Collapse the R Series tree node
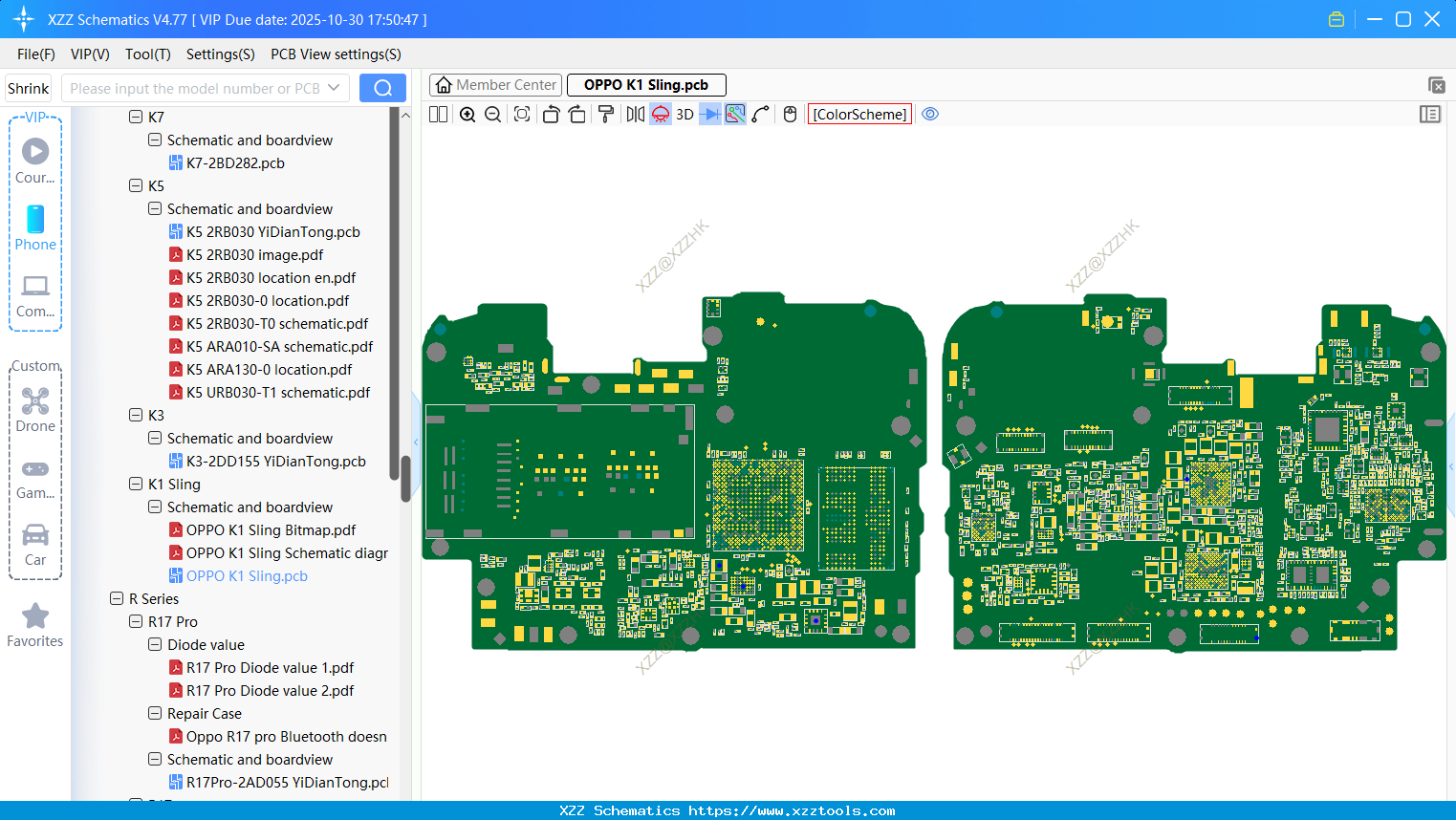The width and height of the screenshot is (1456, 820). pyautogui.click(x=117, y=599)
